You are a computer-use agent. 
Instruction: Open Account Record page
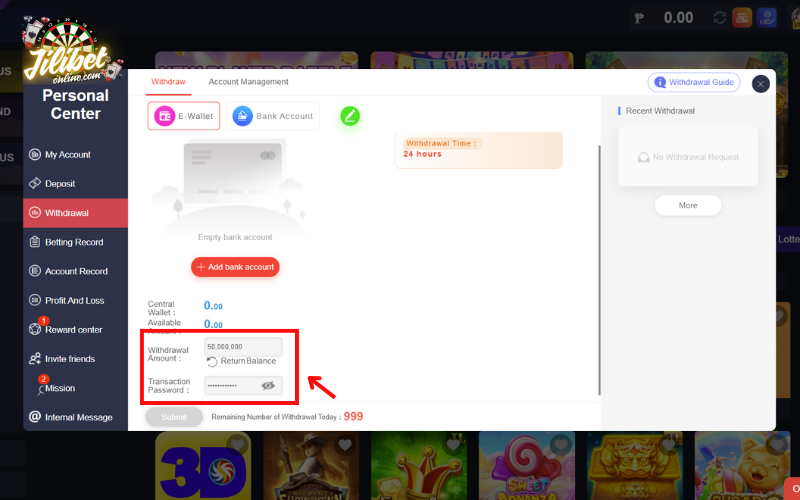[x=75, y=271]
